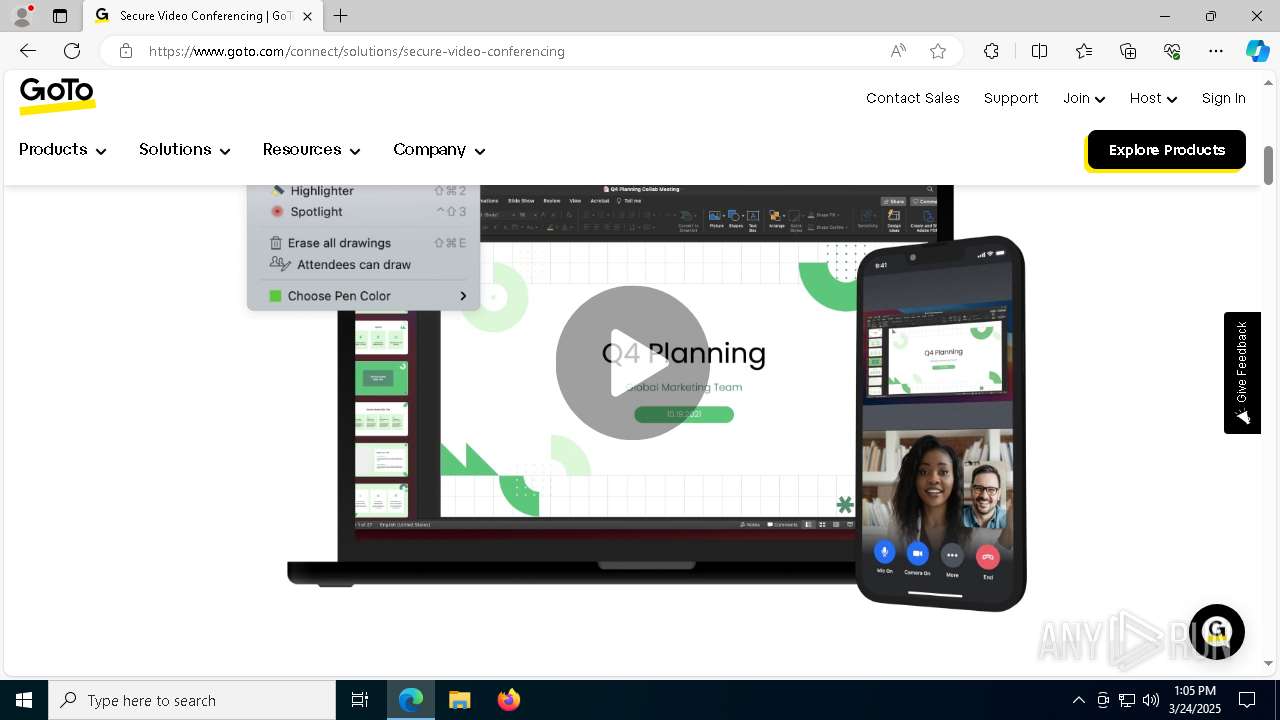Image resolution: width=1280 pixels, height=720 pixels.
Task: Open the notifications center
Action: coord(1247,700)
